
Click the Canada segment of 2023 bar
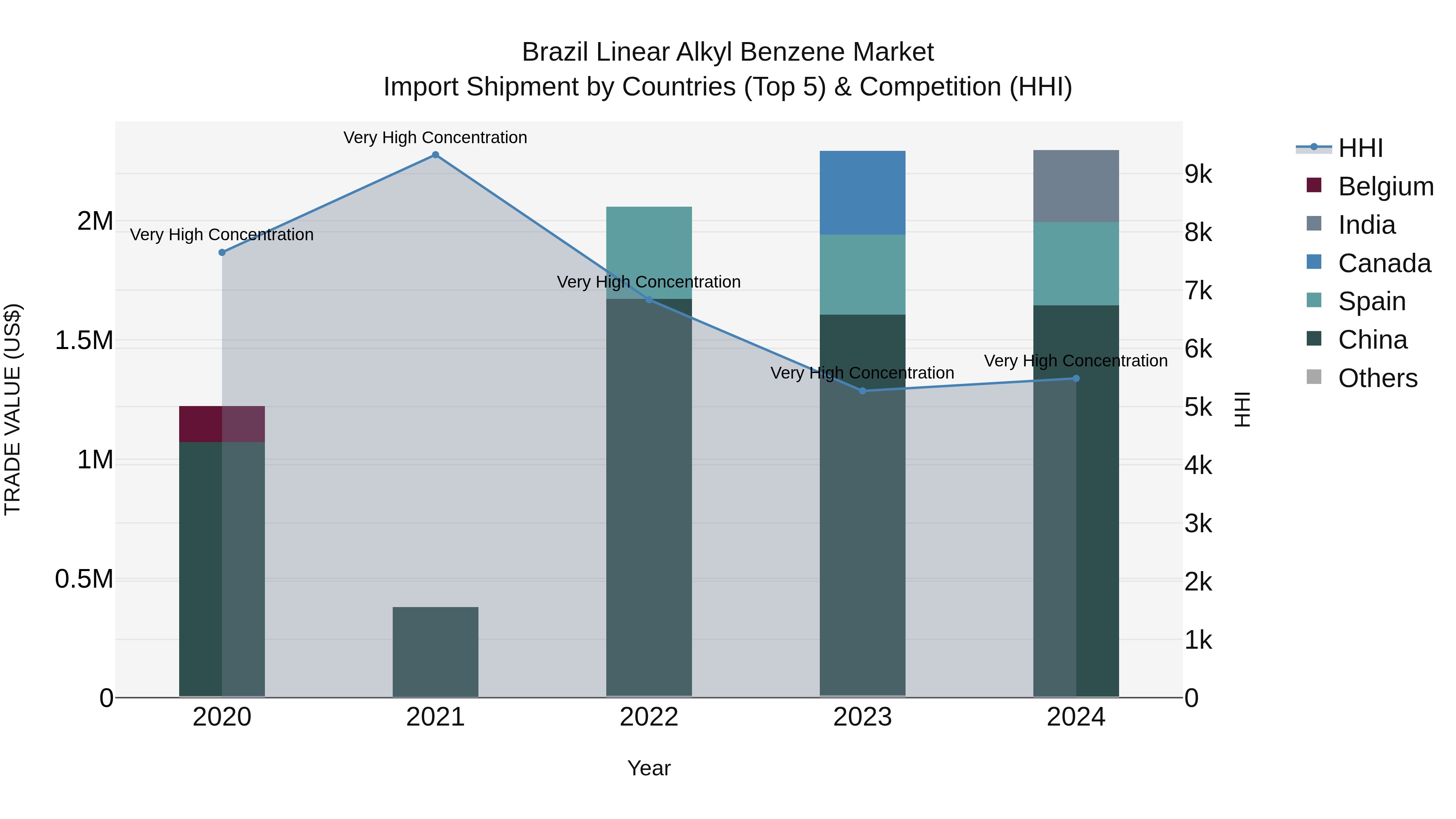pos(863,193)
